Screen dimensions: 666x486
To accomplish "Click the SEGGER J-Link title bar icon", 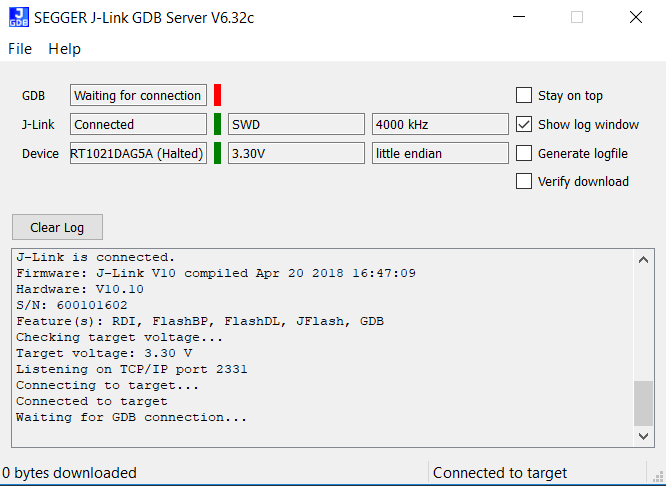I will click(x=18, y=17).
